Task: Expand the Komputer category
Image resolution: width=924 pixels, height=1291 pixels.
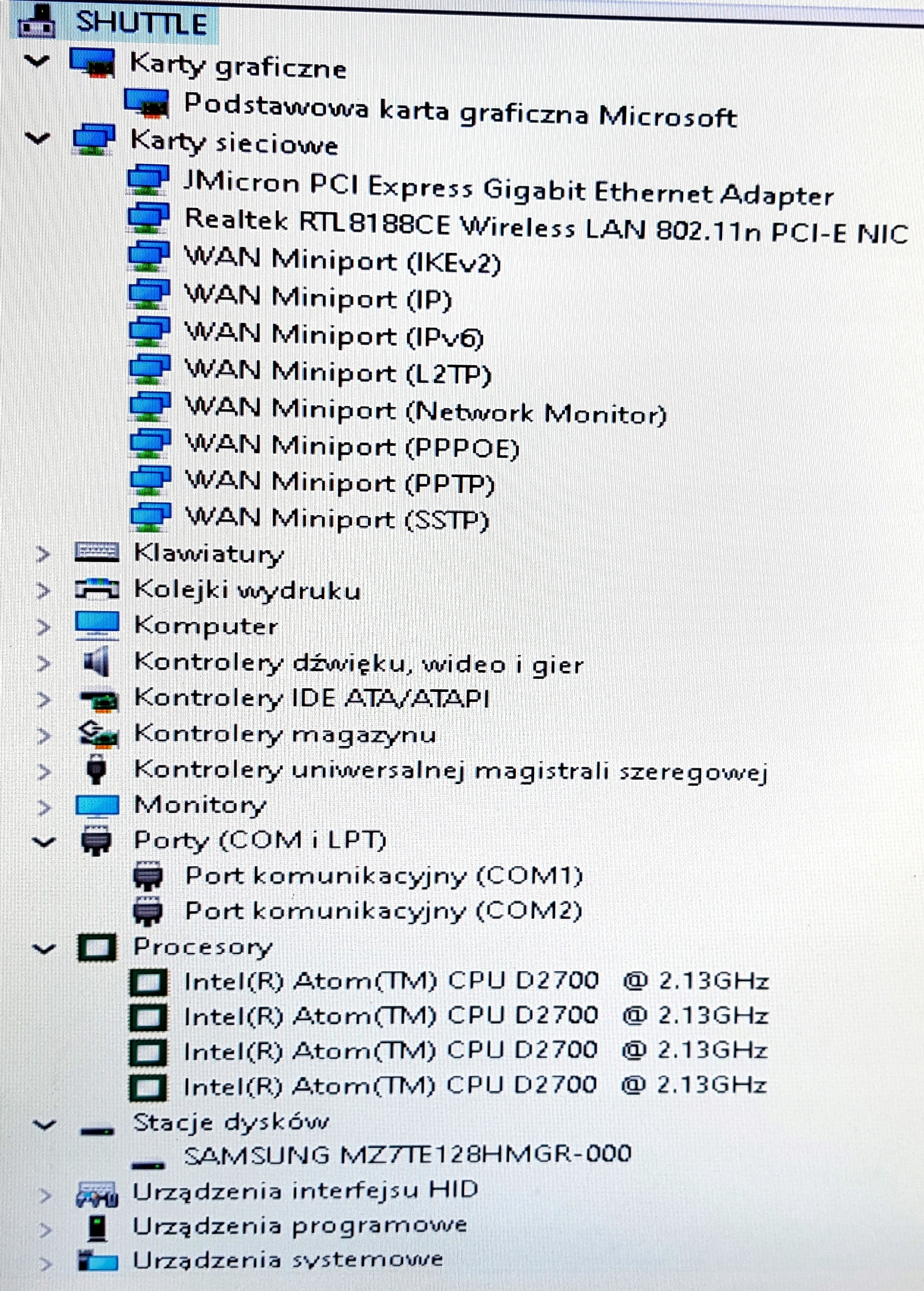Action: click(x=42, y=627)
